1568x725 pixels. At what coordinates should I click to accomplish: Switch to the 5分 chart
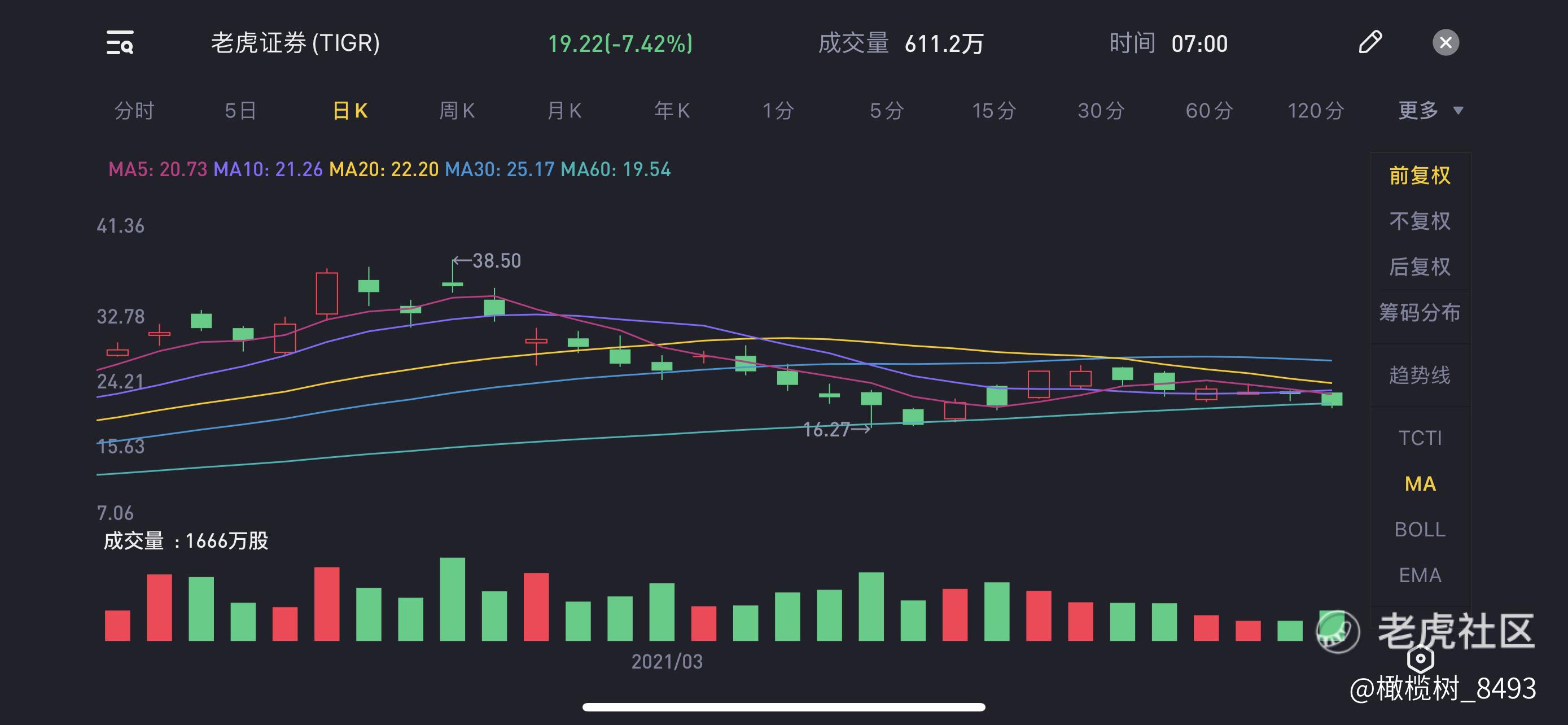coord(886,111)
